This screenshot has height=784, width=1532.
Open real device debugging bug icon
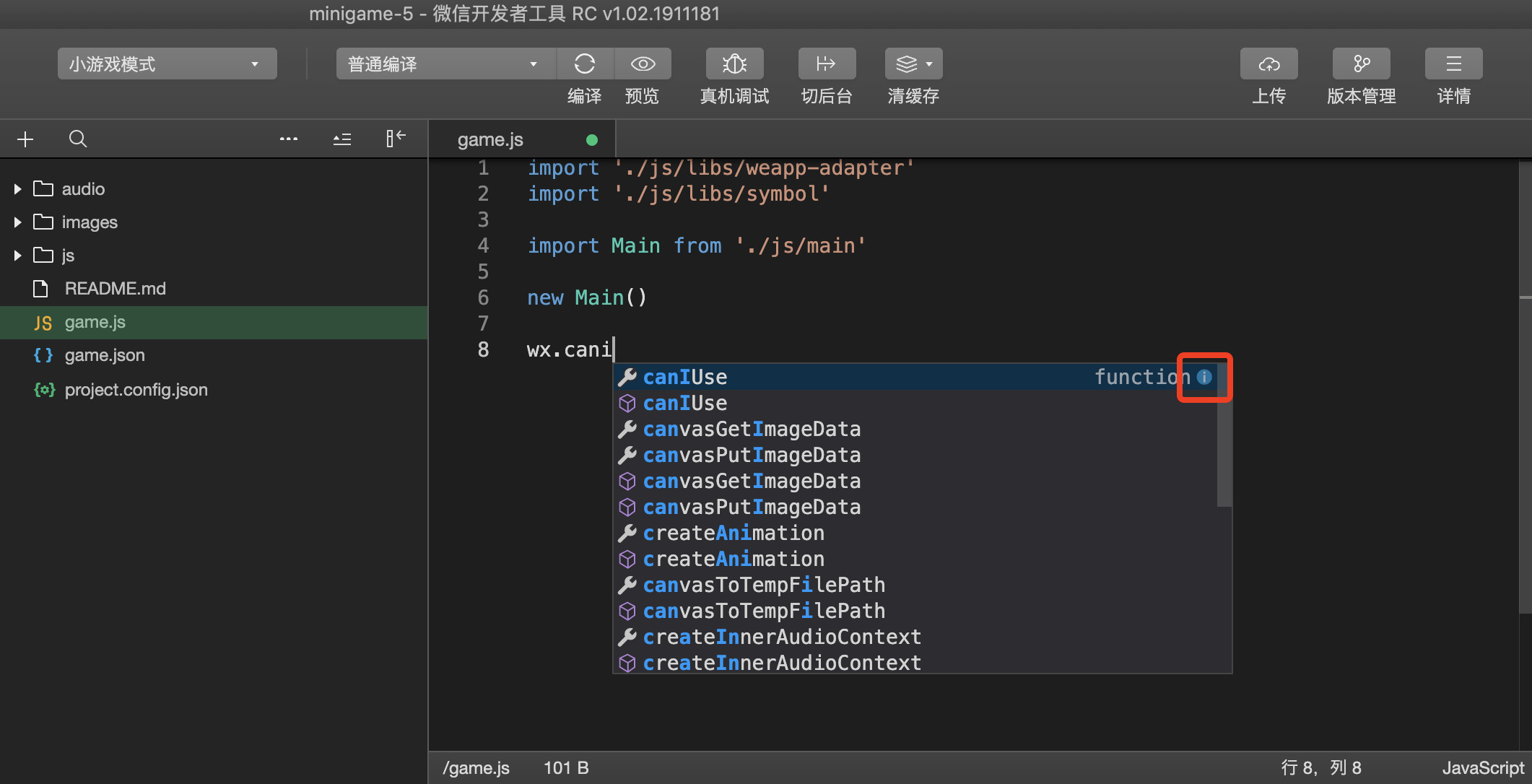[x=734, y=64]
